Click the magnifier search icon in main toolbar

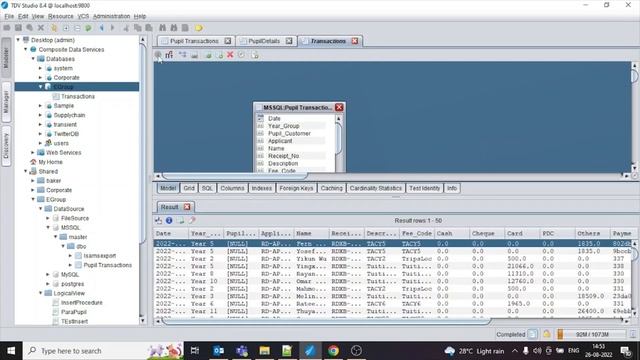(x=29, y=28)
